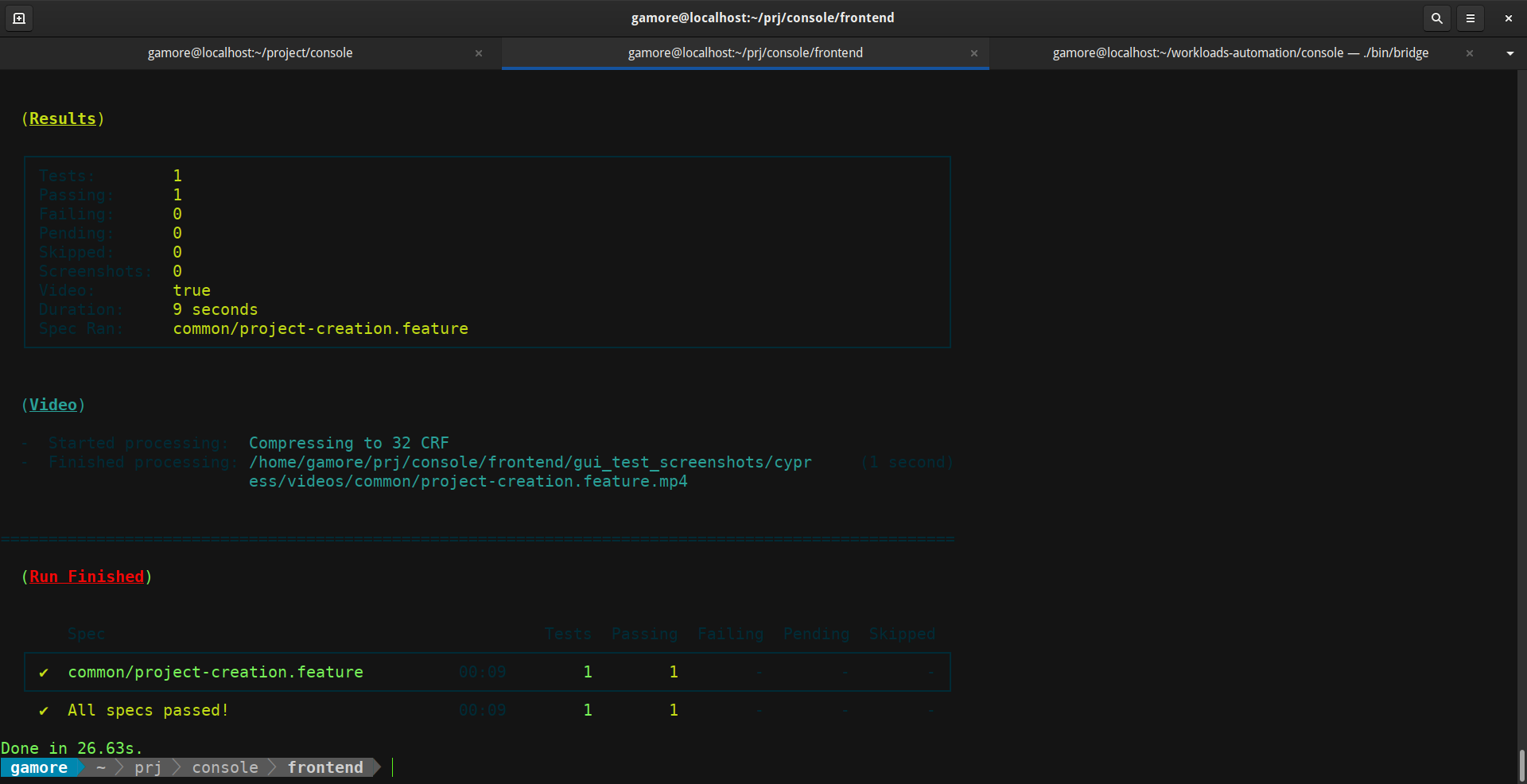The height and width of the screenshot is (784, 1527).
Task: Click 'common/project-creation.feature' in the summary table
Action: [x=216, y=672]
